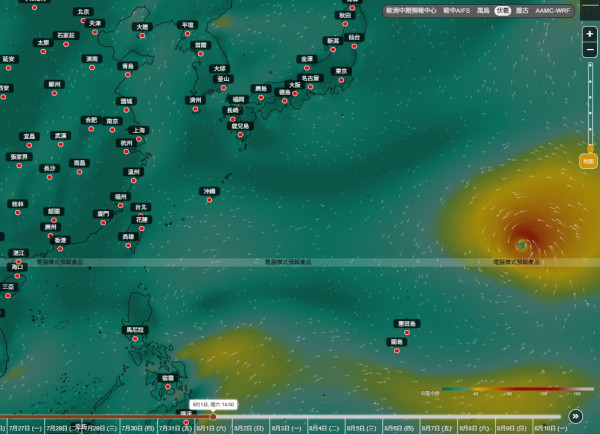Screen dimensions: 600x434
Task: Choose the AAMC-WRF model option
Action: [x=553, y=11]
